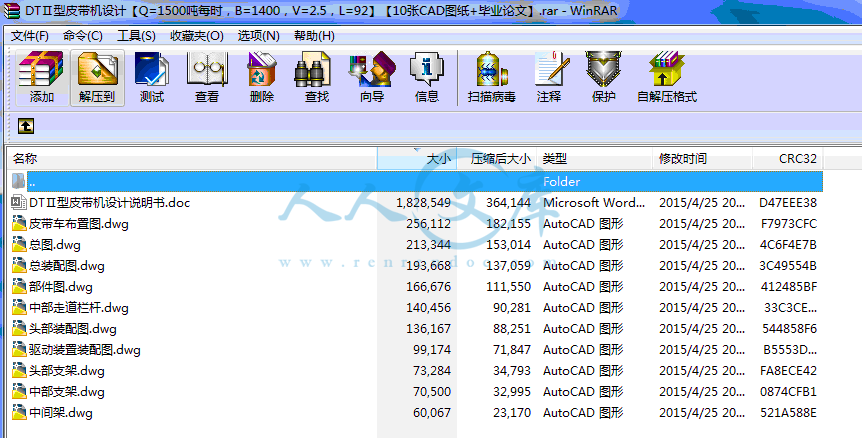
Task: Sort by 类型 column header
Action: pos(595,159)
